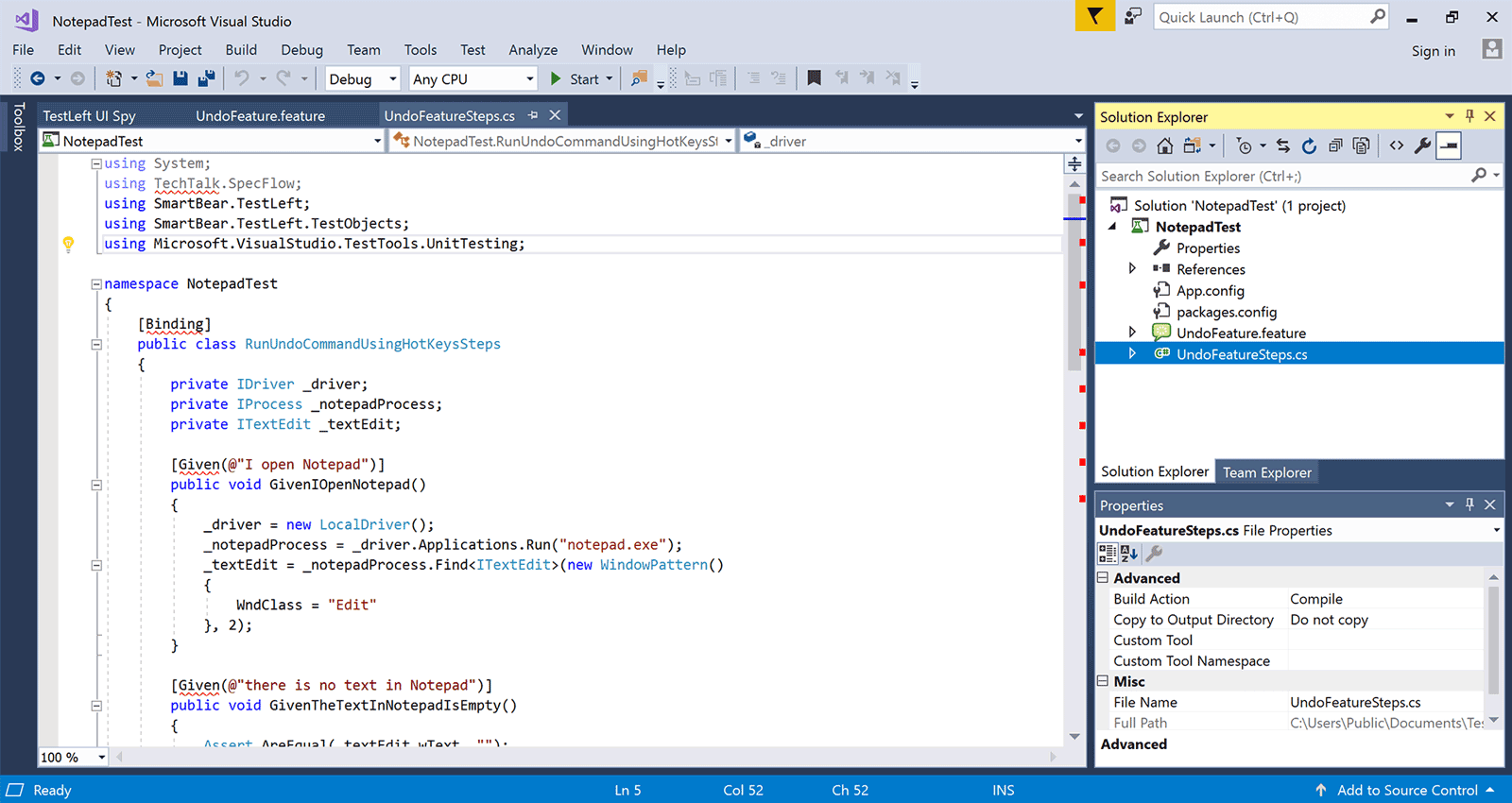Screen dimensions: 1512x803
Task: Switch to the UndoFeature.feature tab
Action: (x=260, y=116)
